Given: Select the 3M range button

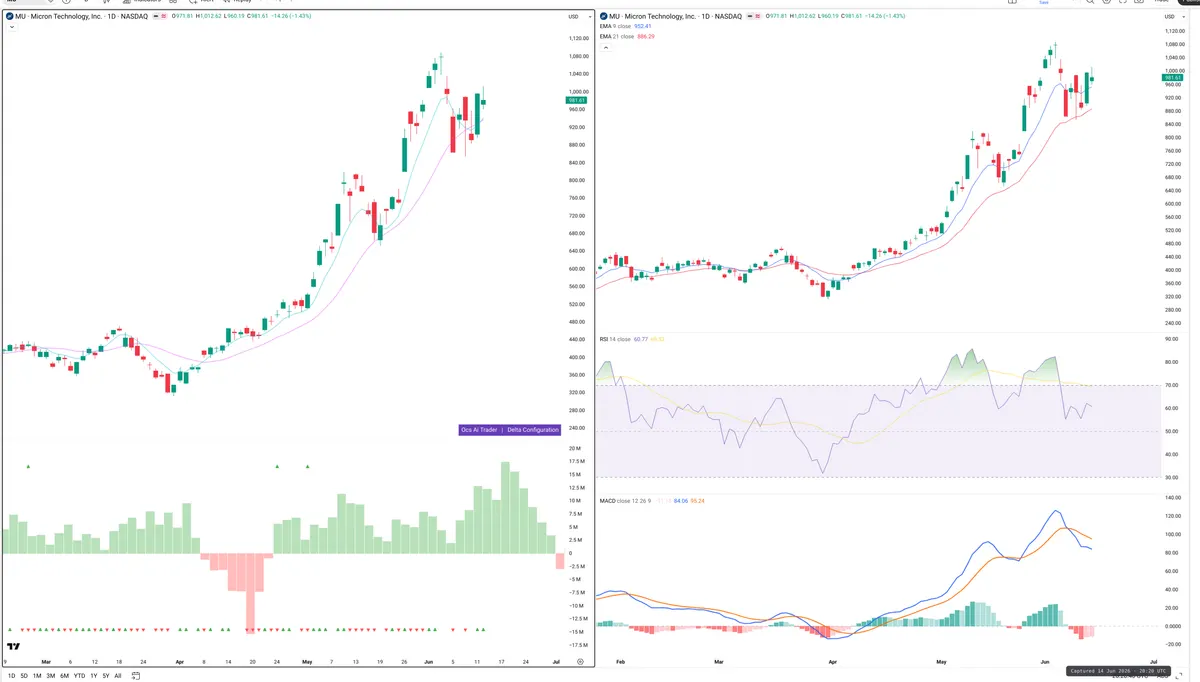Looking at the screenshot, I should 51,676.
